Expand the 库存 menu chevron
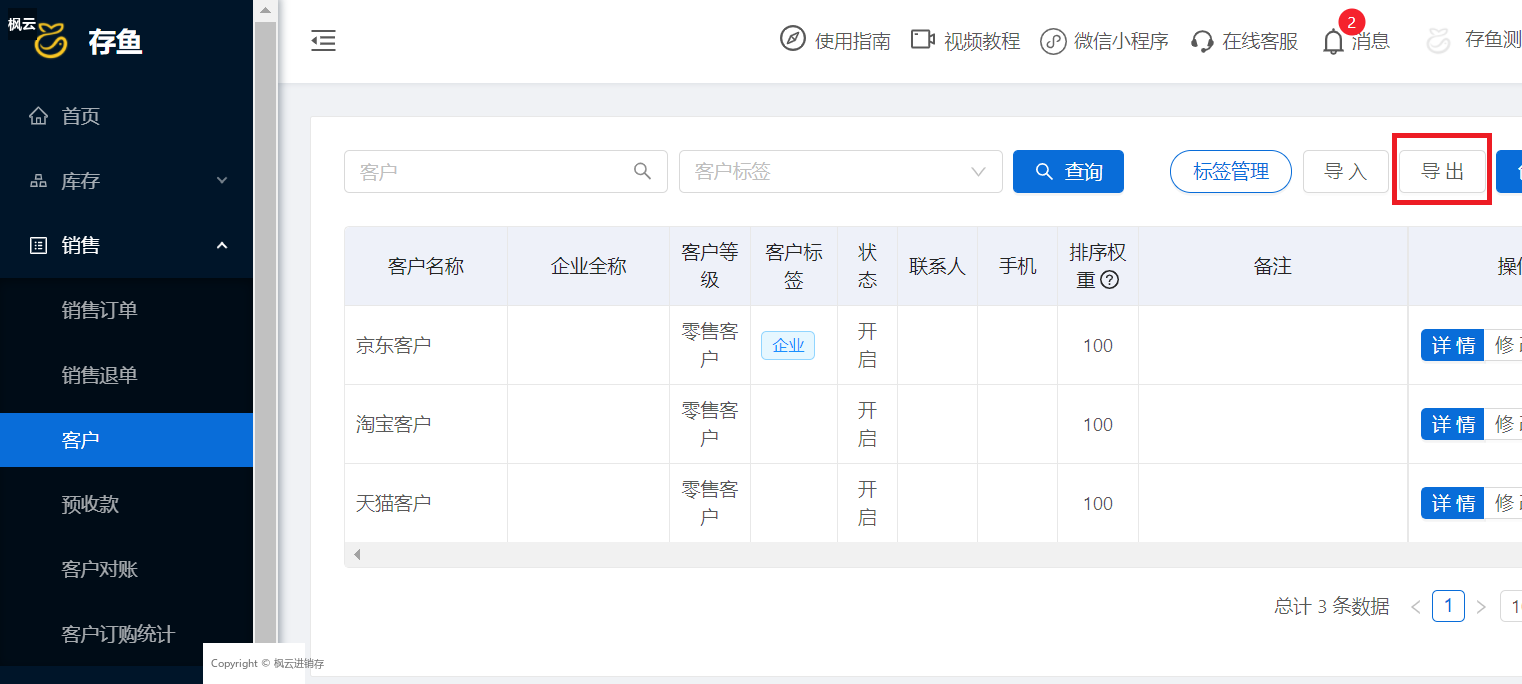Image resolution: width=1522 pixels, height=684 pixels. [222, 181]
